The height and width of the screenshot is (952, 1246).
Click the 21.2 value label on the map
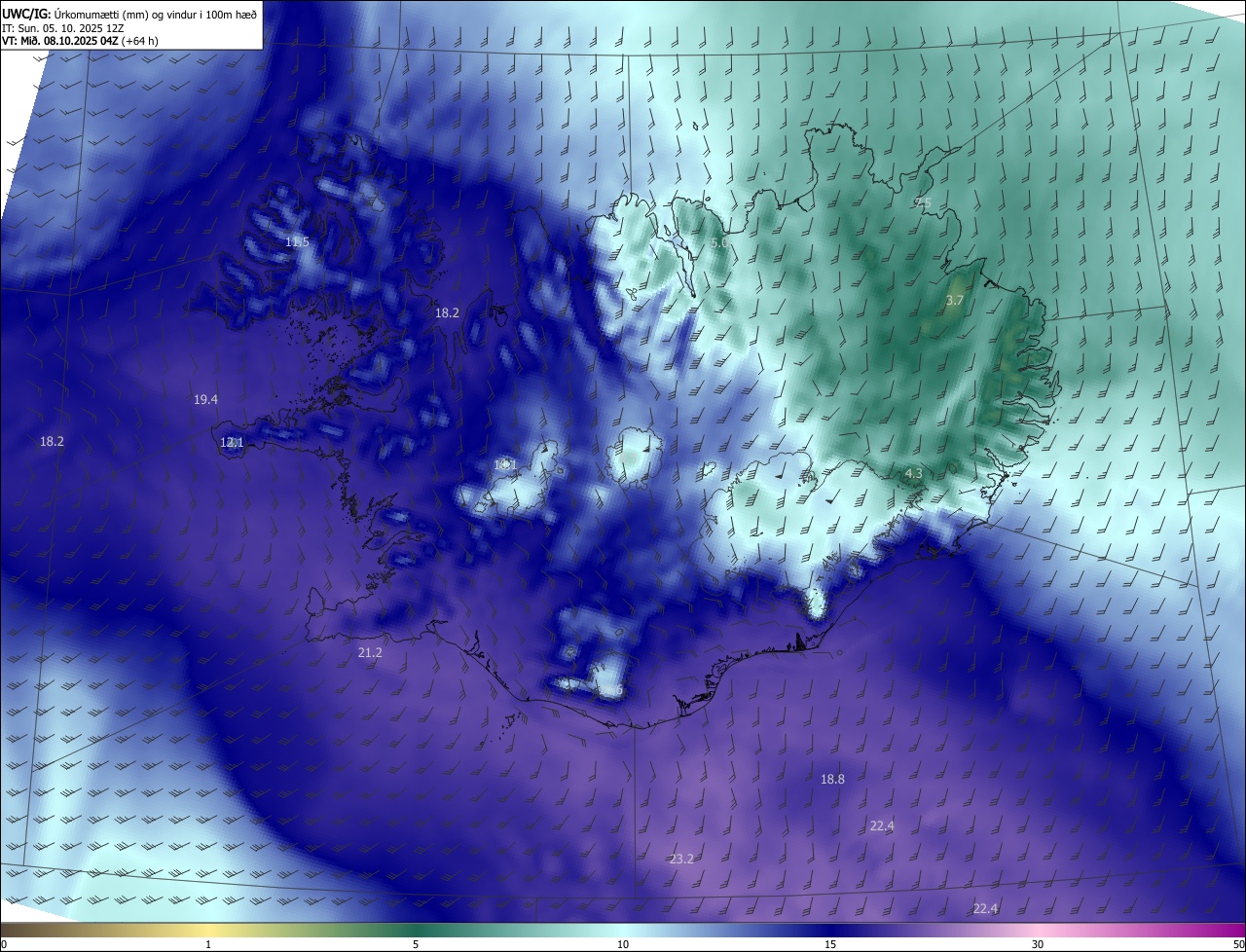click(x=370, y=652)
